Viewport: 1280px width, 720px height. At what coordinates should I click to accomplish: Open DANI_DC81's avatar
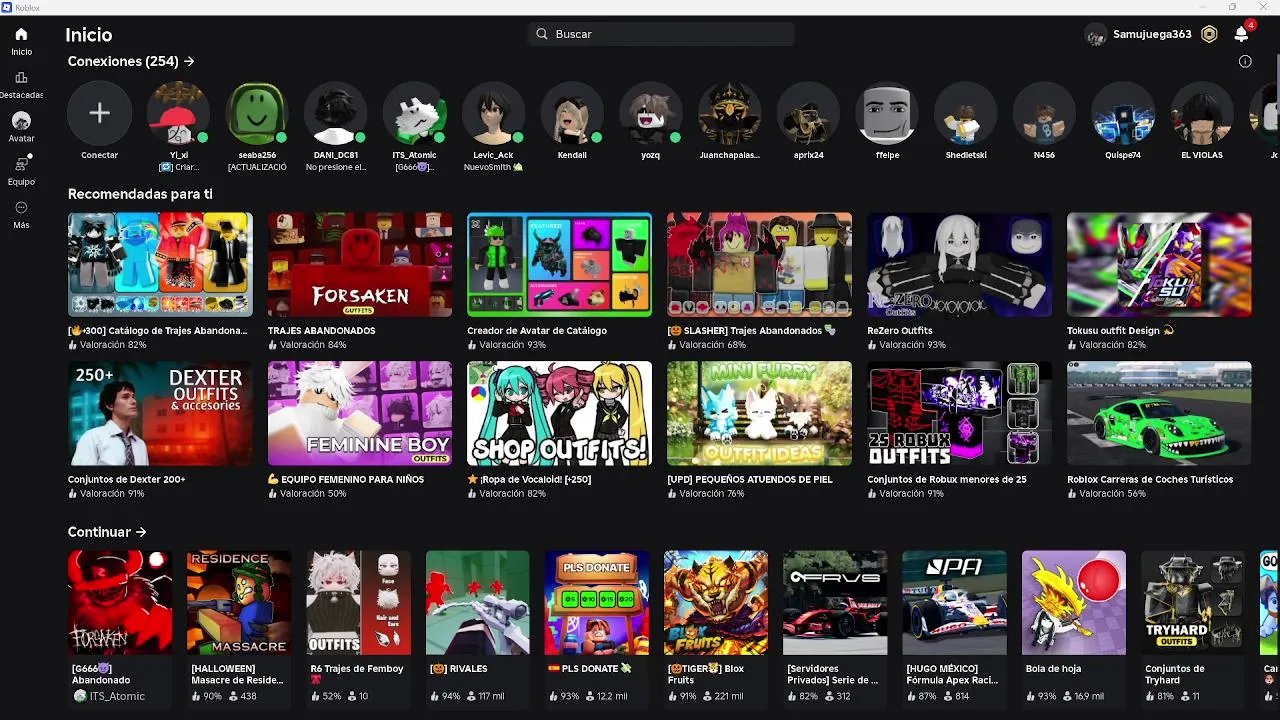tap(336, 113)
